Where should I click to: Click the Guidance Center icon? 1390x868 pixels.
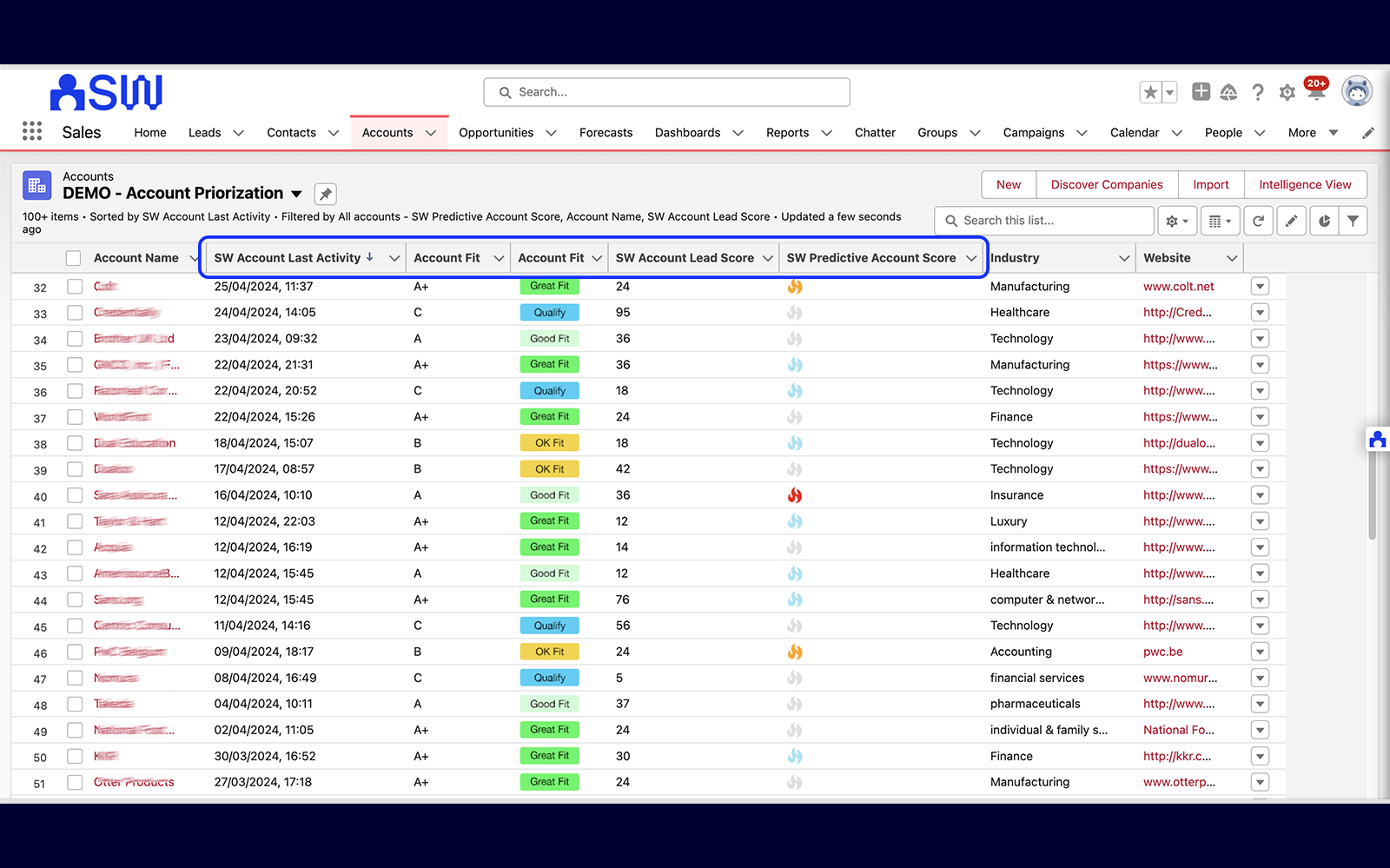click(1228, 92)
